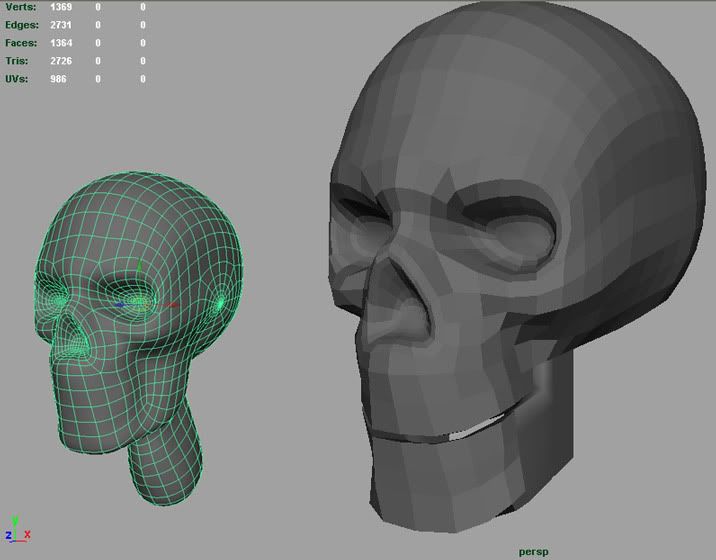Click the Tris count value 2726
Viewport: 716px width, 560px height.
pyautogui.click(x=58, y=61)
